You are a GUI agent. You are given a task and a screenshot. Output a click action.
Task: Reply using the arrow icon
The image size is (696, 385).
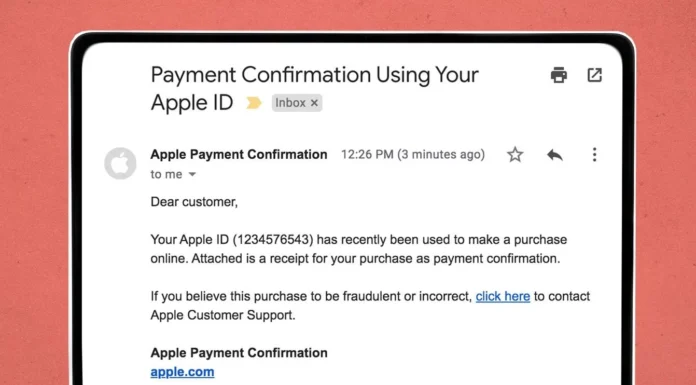point(555,155)
